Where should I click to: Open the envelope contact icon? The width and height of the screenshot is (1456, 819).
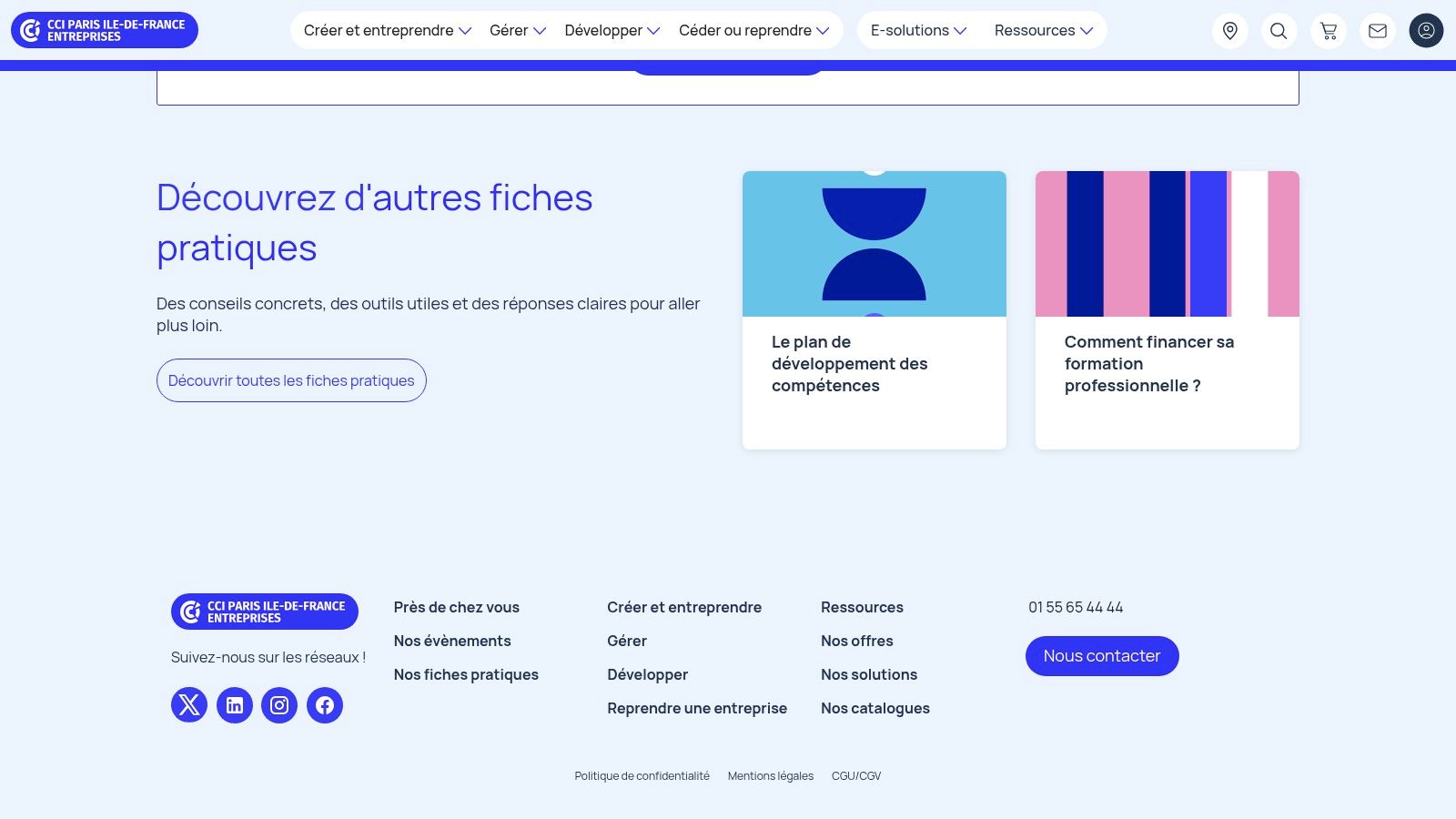tap(1377, 30)
